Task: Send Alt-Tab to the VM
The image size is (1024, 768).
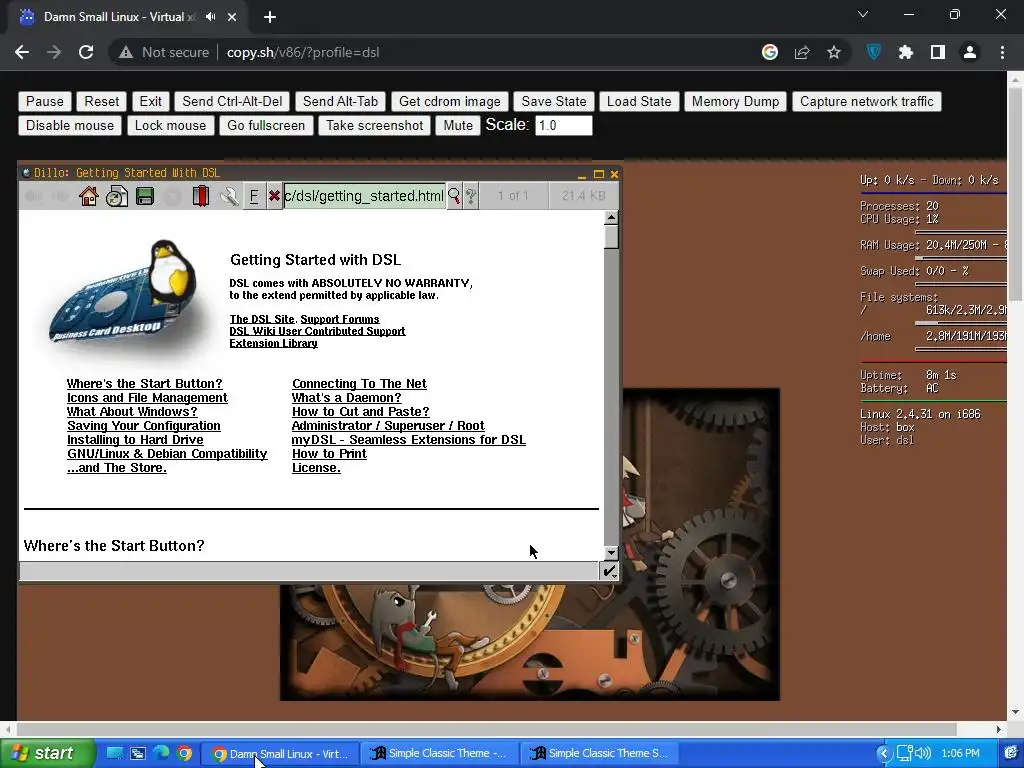Action: click(x=340, y=101)
